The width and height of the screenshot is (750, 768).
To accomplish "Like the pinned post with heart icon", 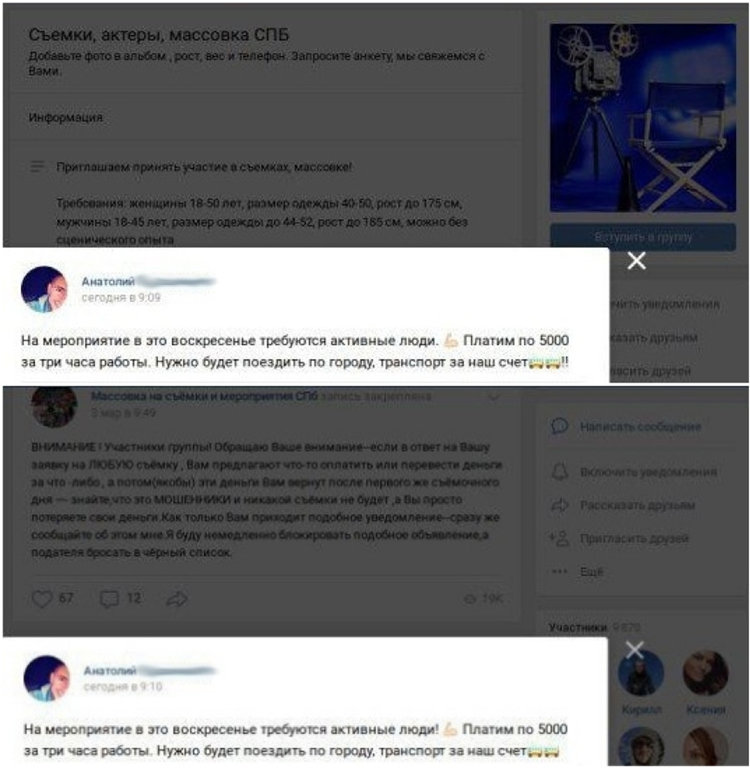I will pos(42,598).
